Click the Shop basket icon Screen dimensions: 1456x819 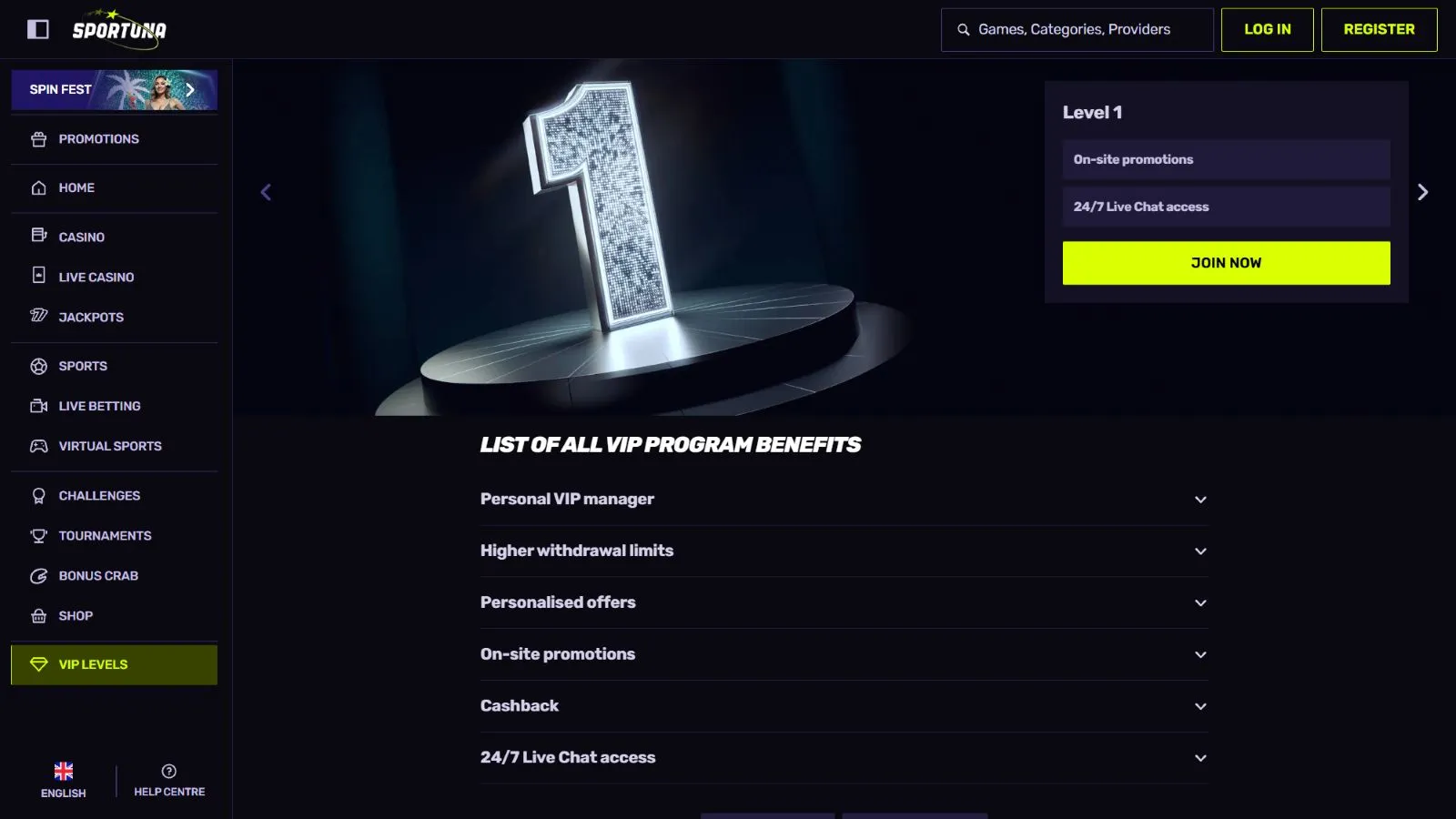[x=38, y=616]
